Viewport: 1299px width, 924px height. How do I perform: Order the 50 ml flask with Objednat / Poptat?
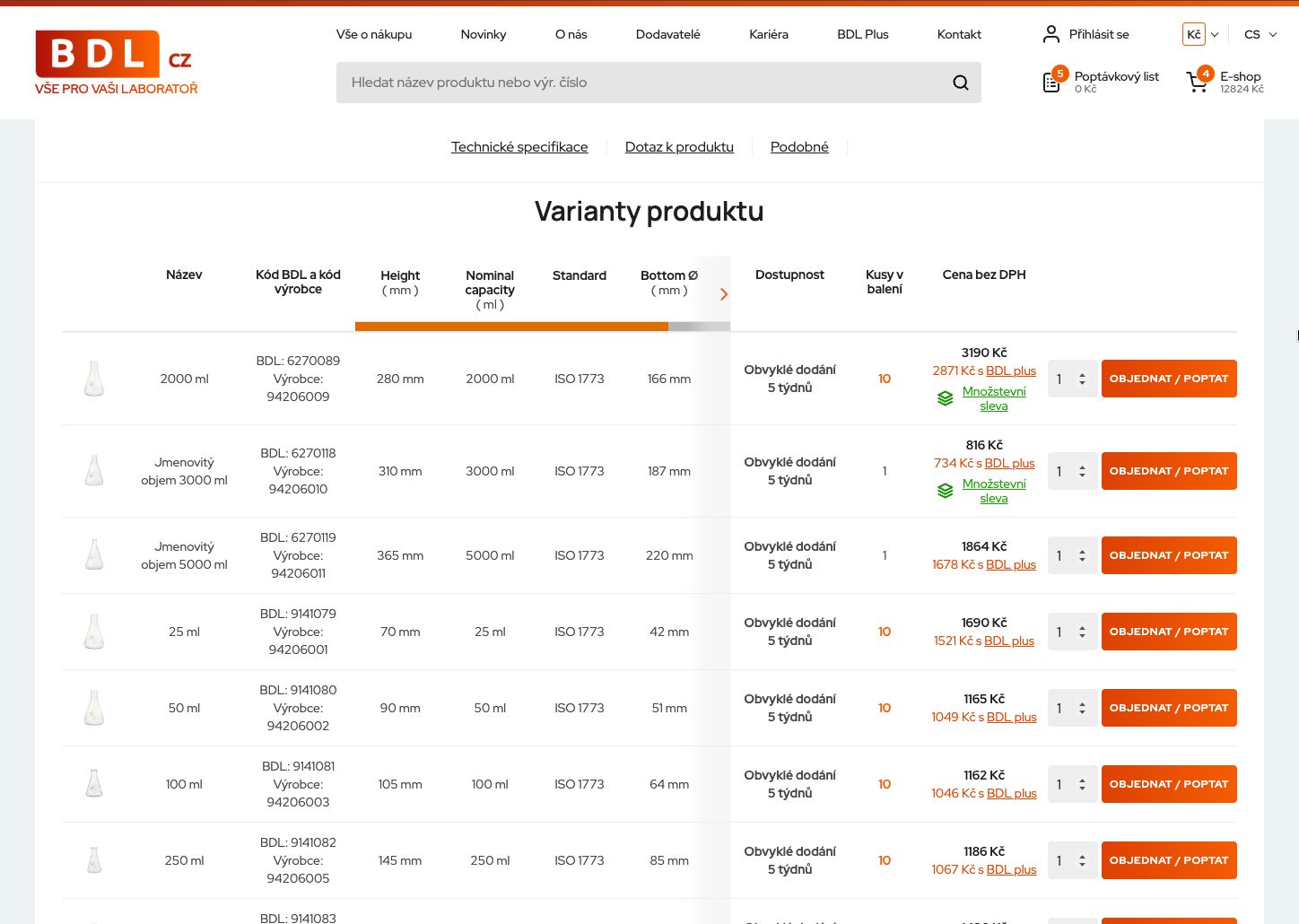pos(1168,708)
